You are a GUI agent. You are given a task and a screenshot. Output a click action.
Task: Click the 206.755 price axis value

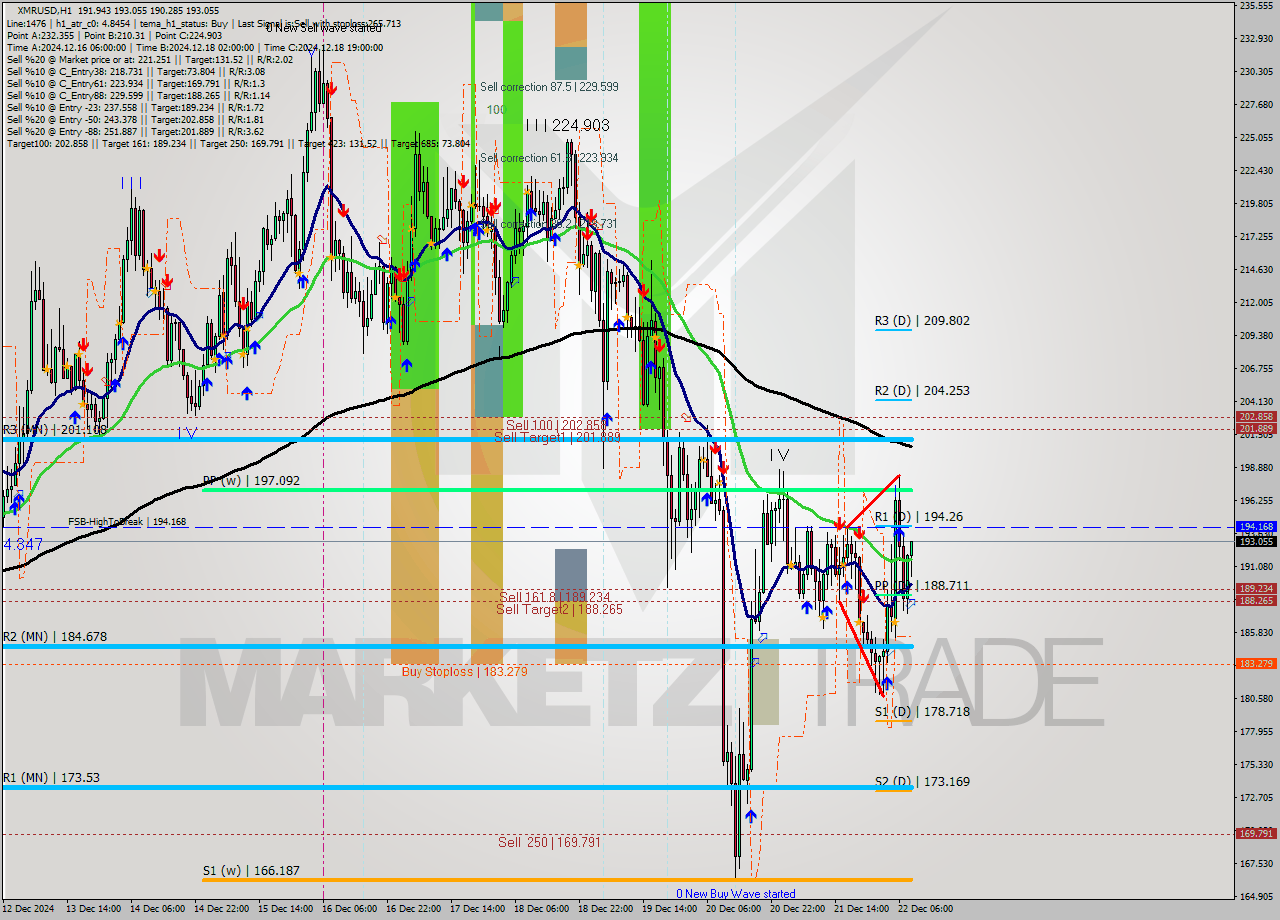click(x=1256, y=368)
